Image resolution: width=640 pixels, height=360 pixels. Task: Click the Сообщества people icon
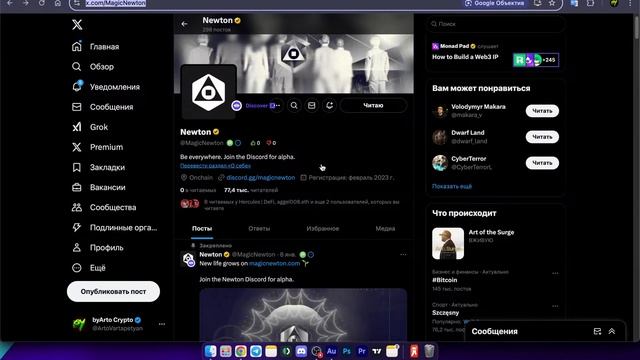(x=77, y=207)
